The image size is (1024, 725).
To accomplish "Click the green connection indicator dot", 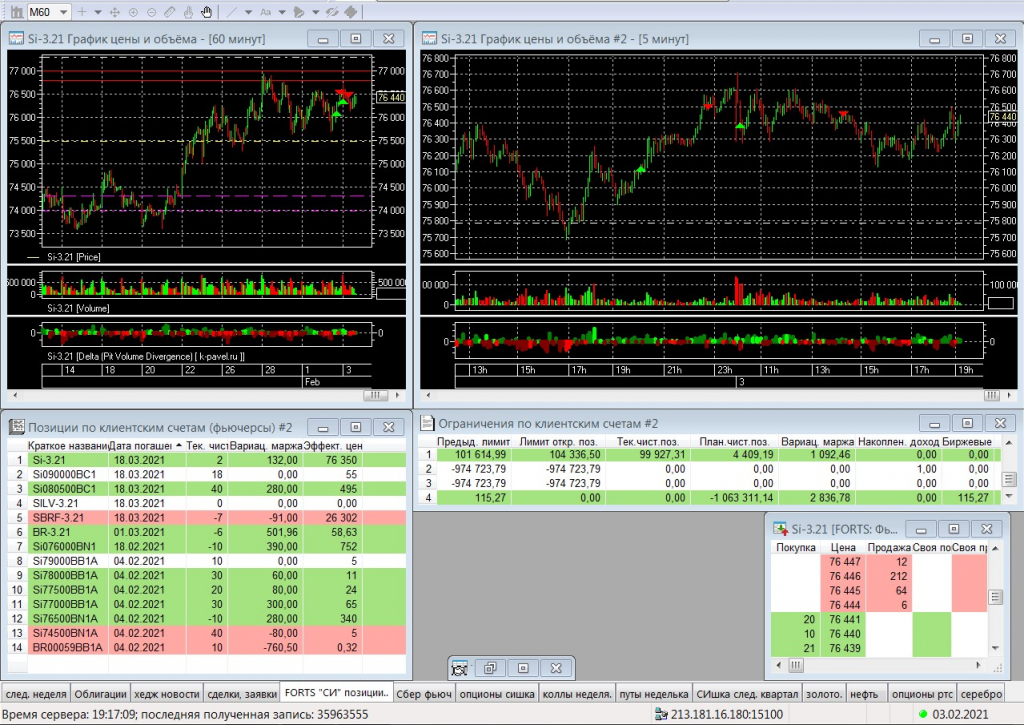I will click(923, 714).
